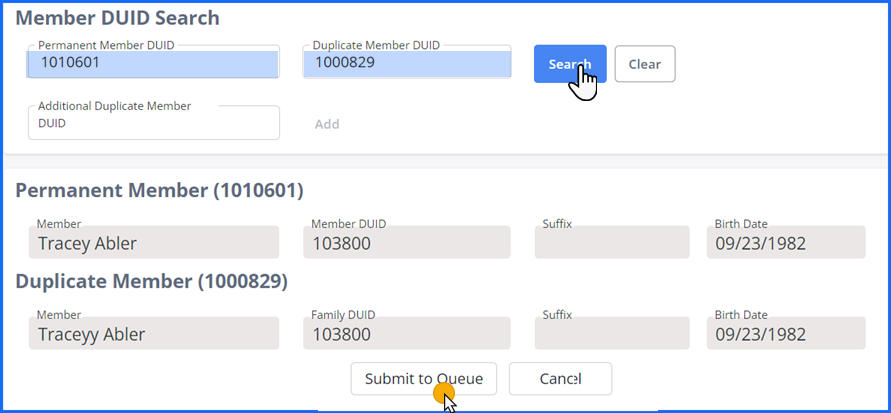The image size is (891, 413).
Task: Click the Cancel button
Action: coord(560,379)
